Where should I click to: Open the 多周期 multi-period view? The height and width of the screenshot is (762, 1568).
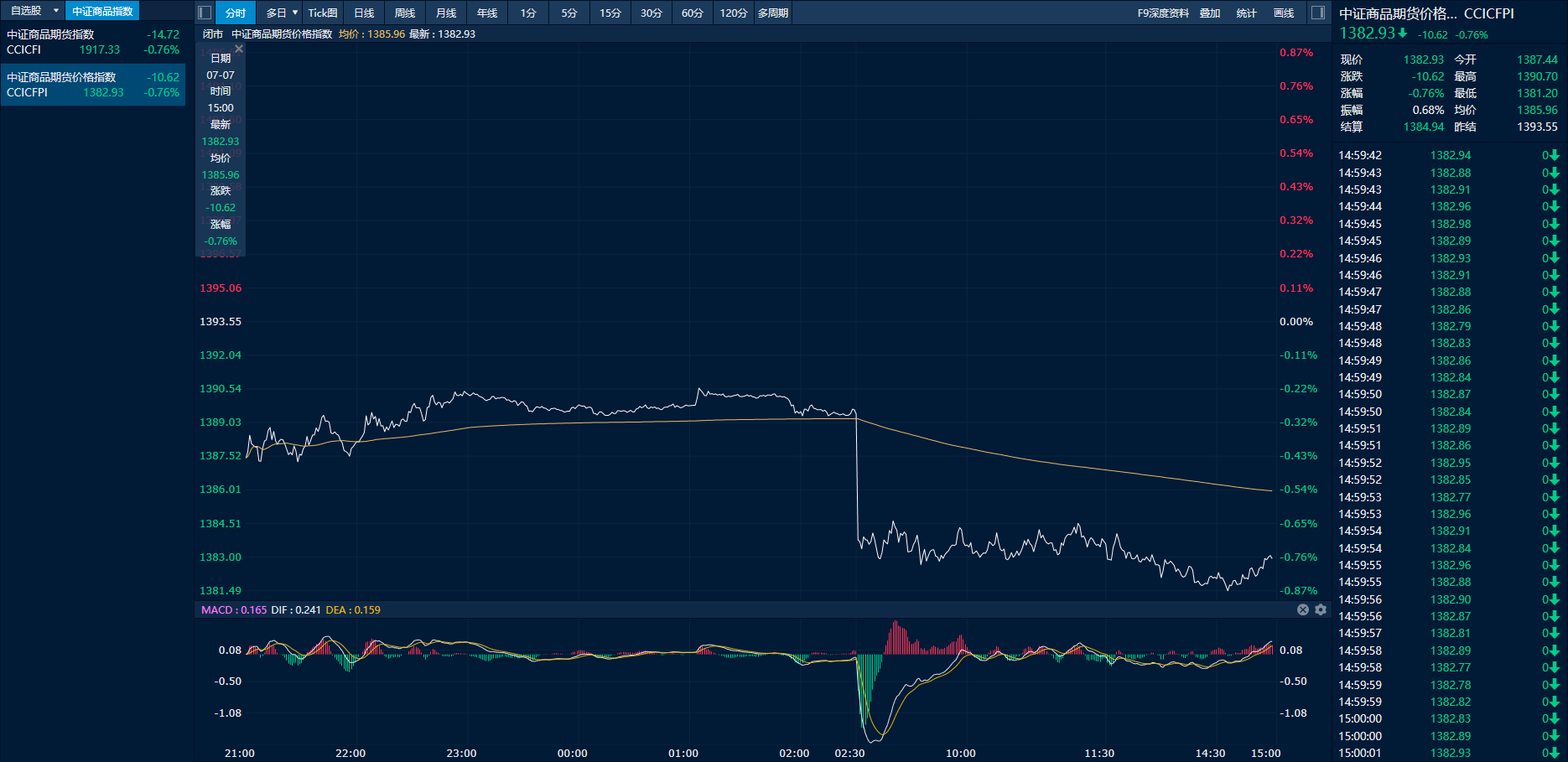point(772,13)
